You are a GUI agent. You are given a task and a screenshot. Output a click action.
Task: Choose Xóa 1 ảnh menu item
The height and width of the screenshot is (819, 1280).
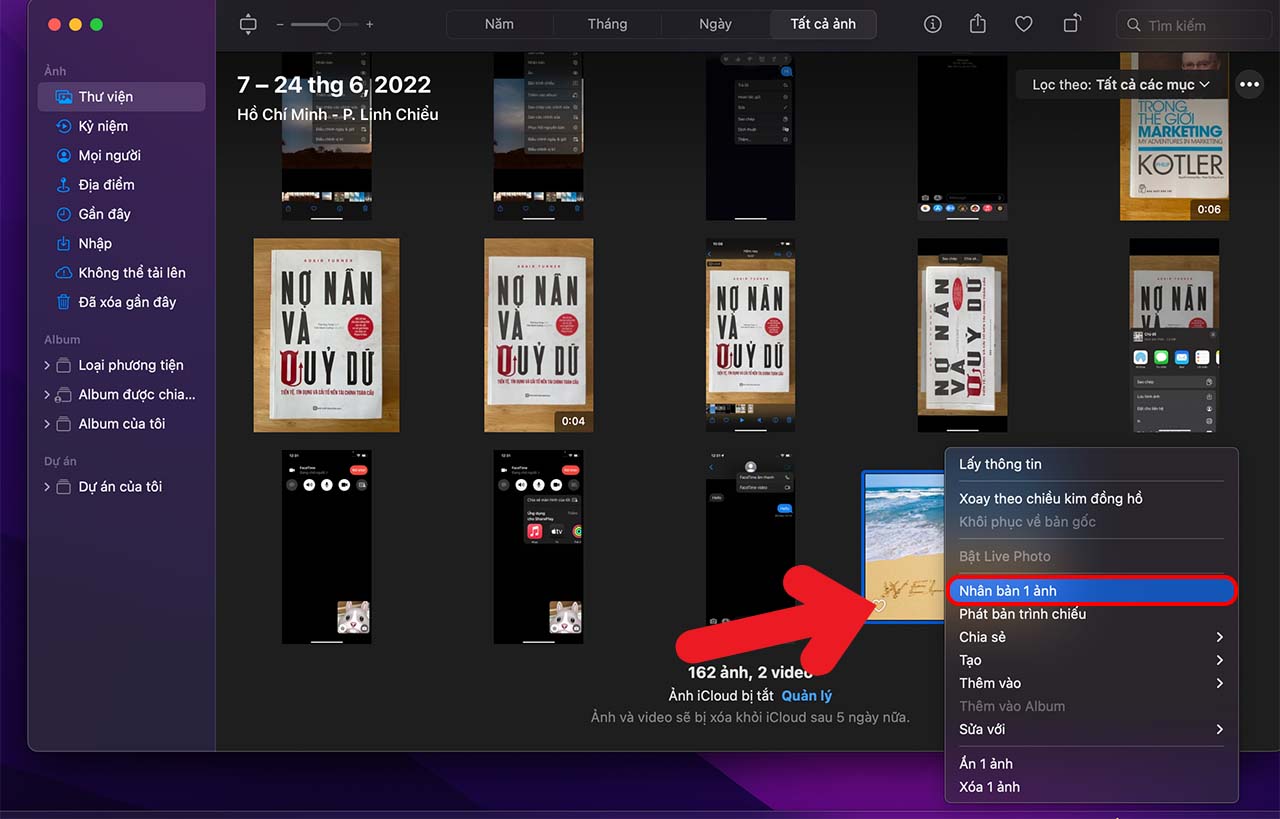[x=1092, y=787]
